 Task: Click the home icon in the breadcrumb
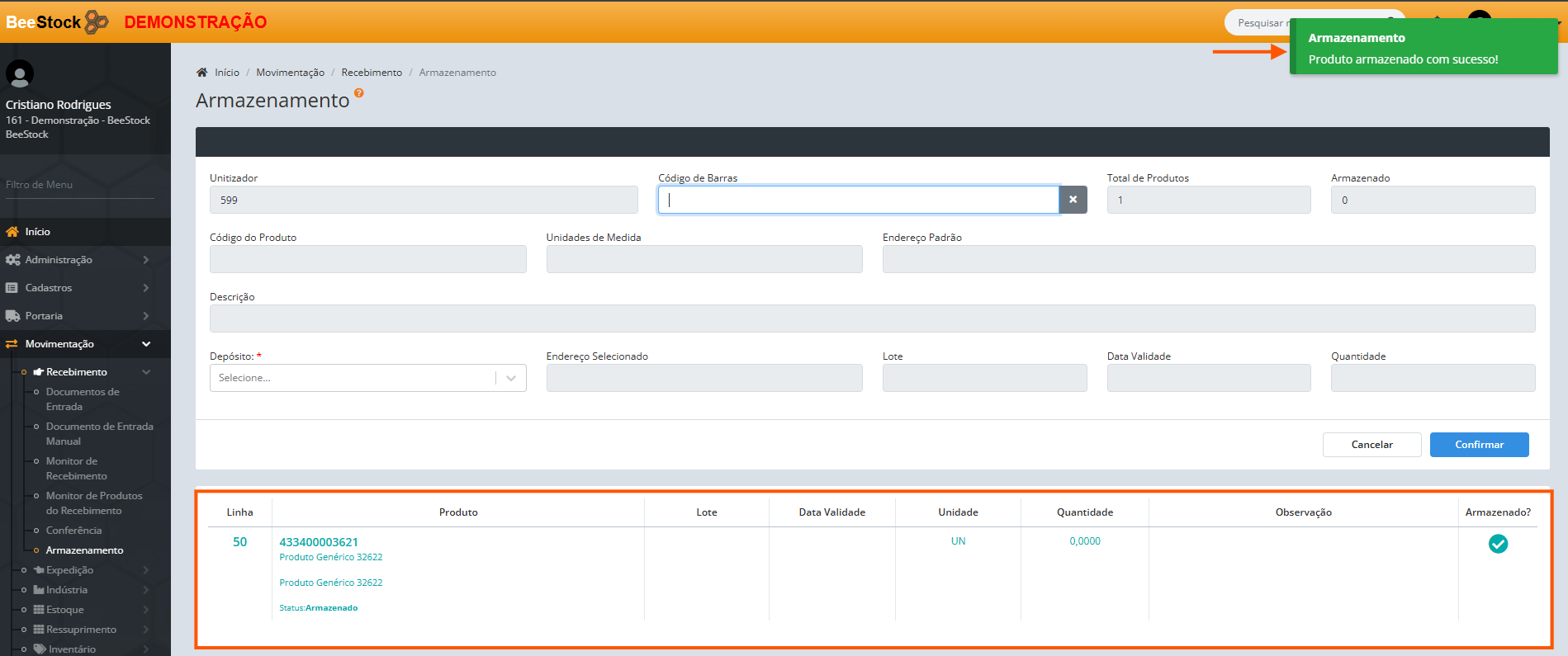(x=201, y=73)
